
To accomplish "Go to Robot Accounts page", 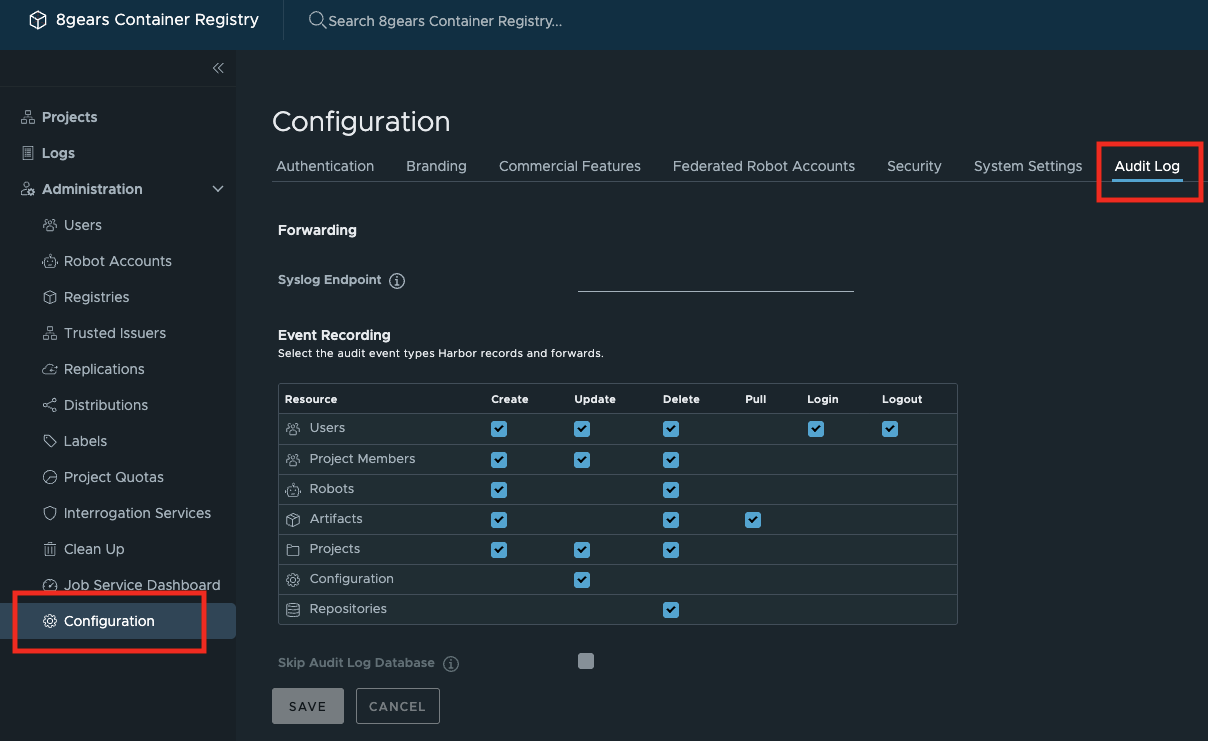I will click(x=118, y=261).
